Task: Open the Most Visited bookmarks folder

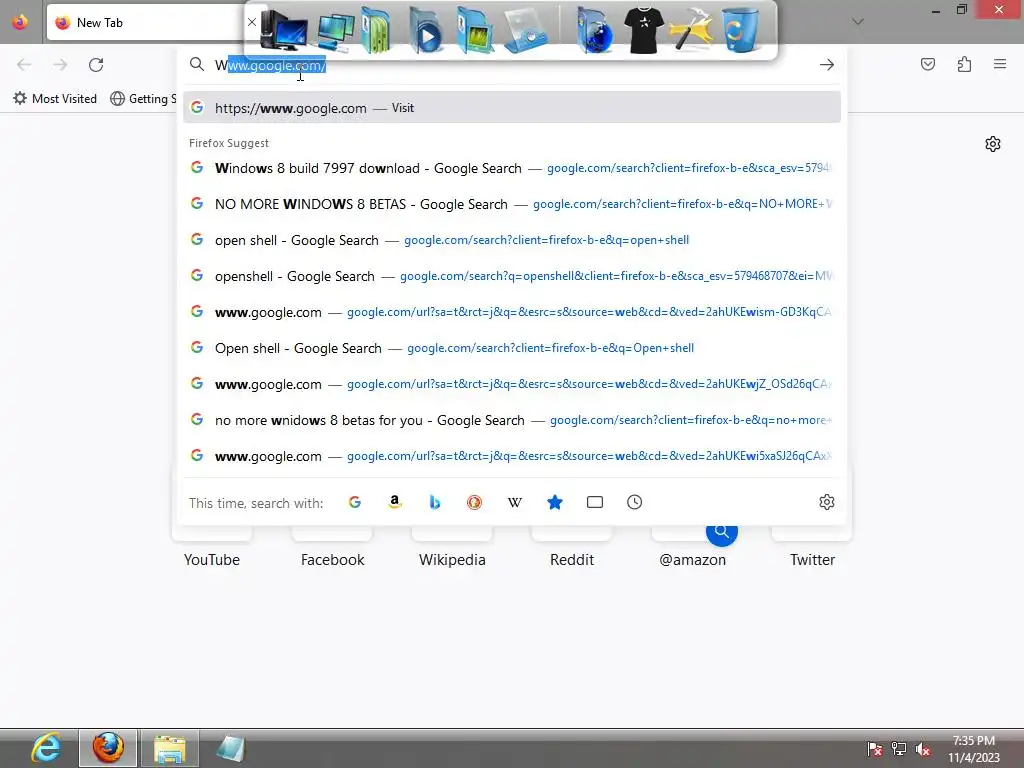Action: (x=55, y=99)
